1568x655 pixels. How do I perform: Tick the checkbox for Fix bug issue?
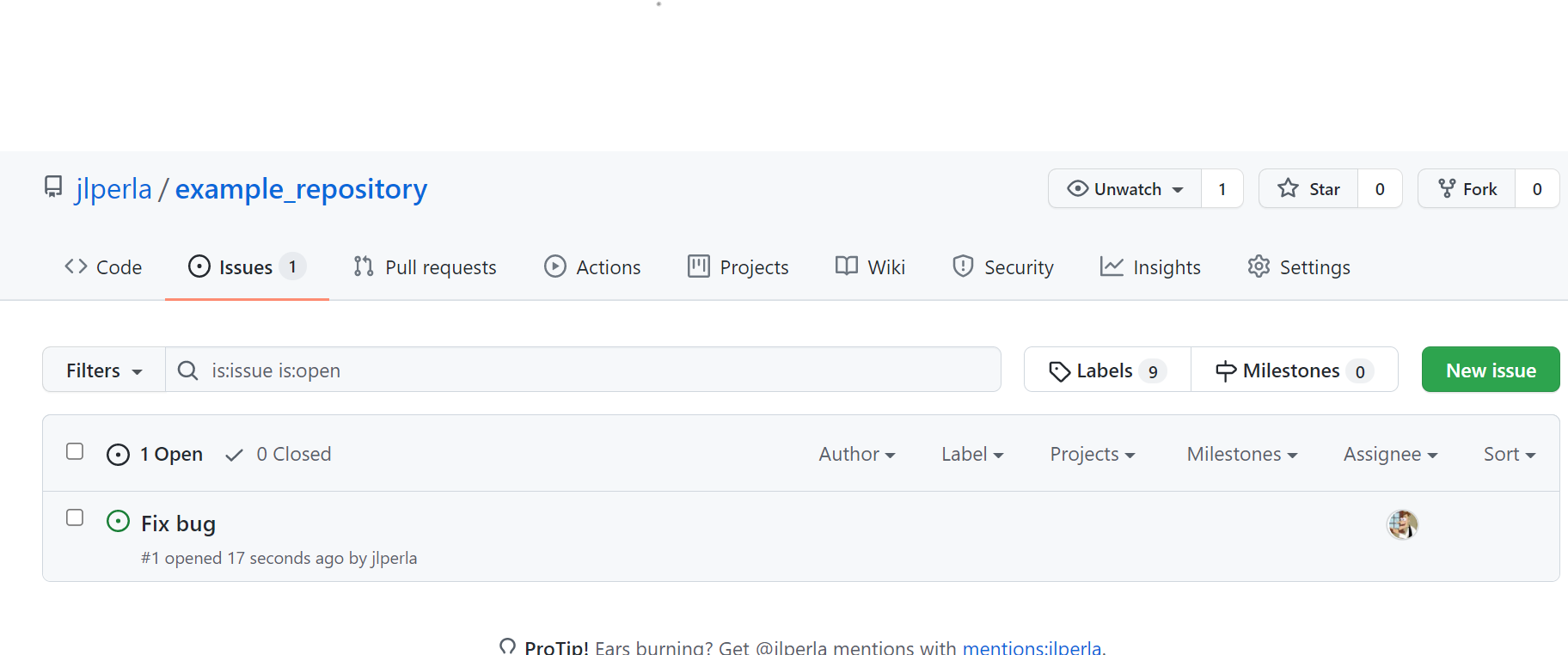tap(75, 517)
